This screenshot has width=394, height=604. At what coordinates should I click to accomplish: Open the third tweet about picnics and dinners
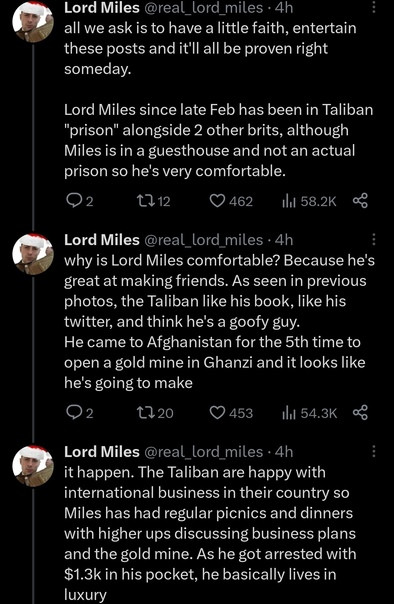210,533
